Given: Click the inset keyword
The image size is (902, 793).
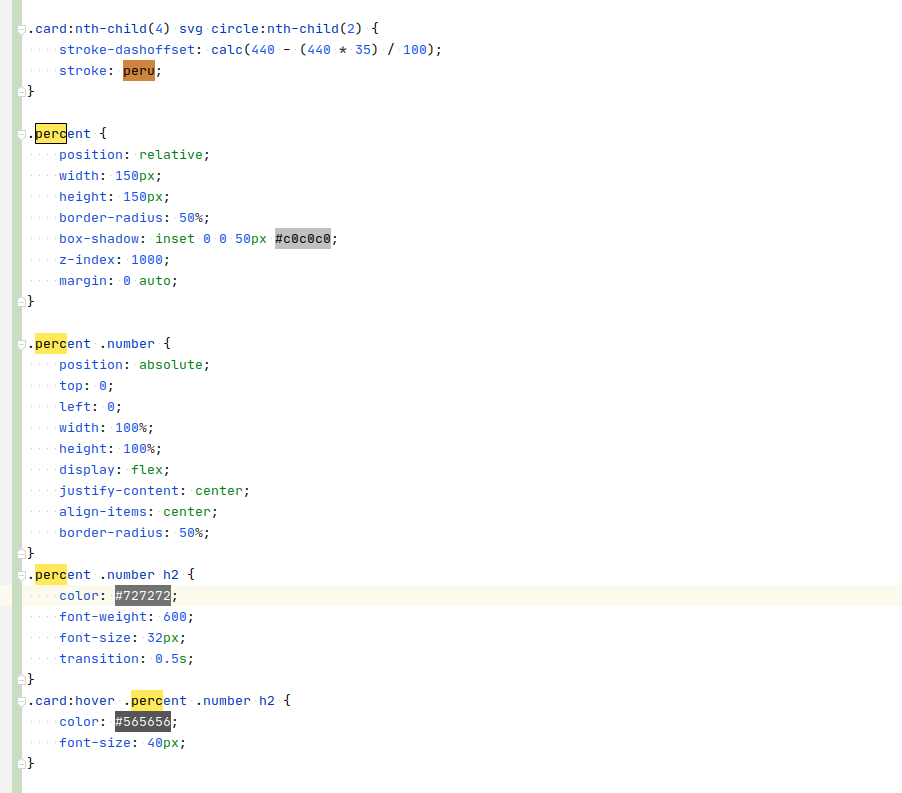Looking at the screenshot, I should 175,239.
